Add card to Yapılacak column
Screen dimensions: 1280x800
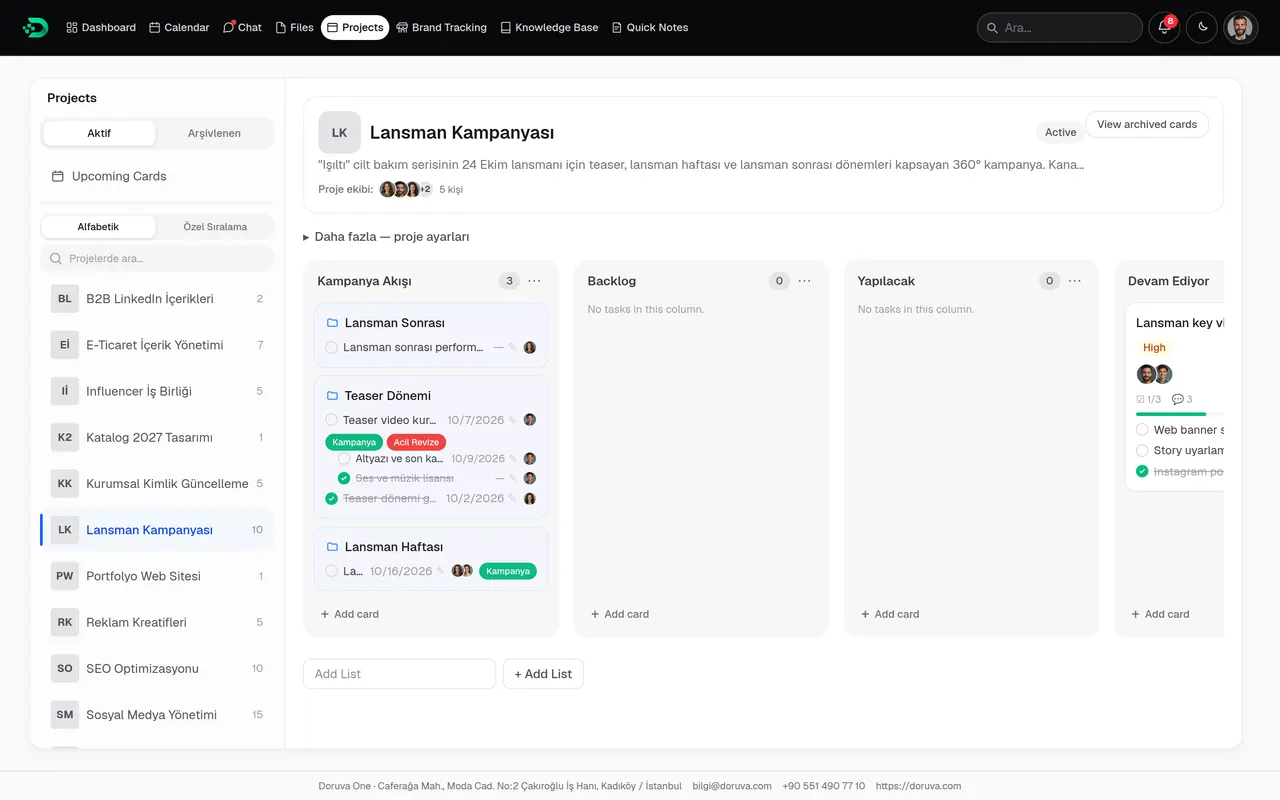coord(890,614)
